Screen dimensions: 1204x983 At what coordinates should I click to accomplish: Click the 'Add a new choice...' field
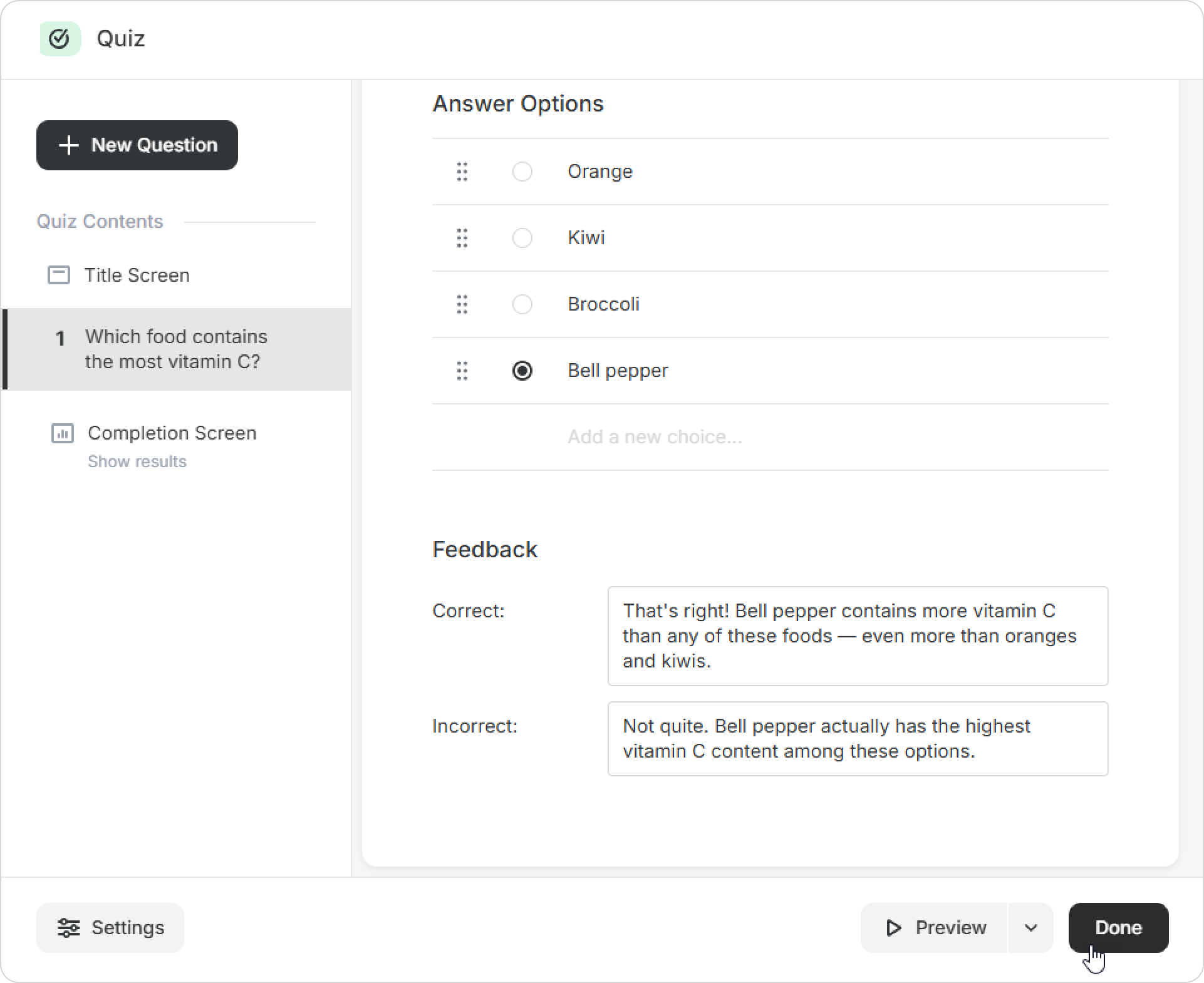(771, 437)
